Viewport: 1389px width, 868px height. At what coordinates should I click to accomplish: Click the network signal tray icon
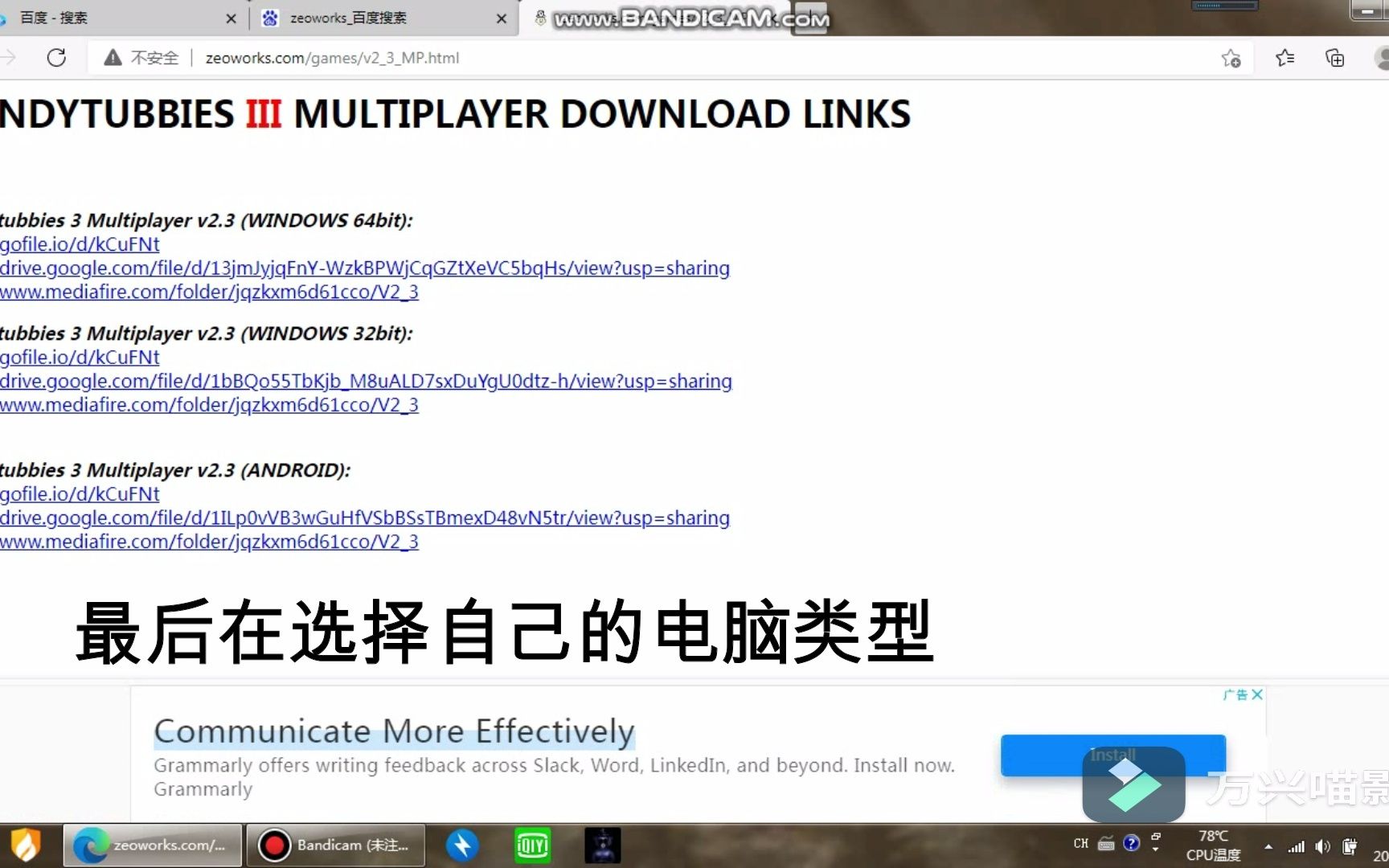pyautogui.click(x=1296, y=846)
